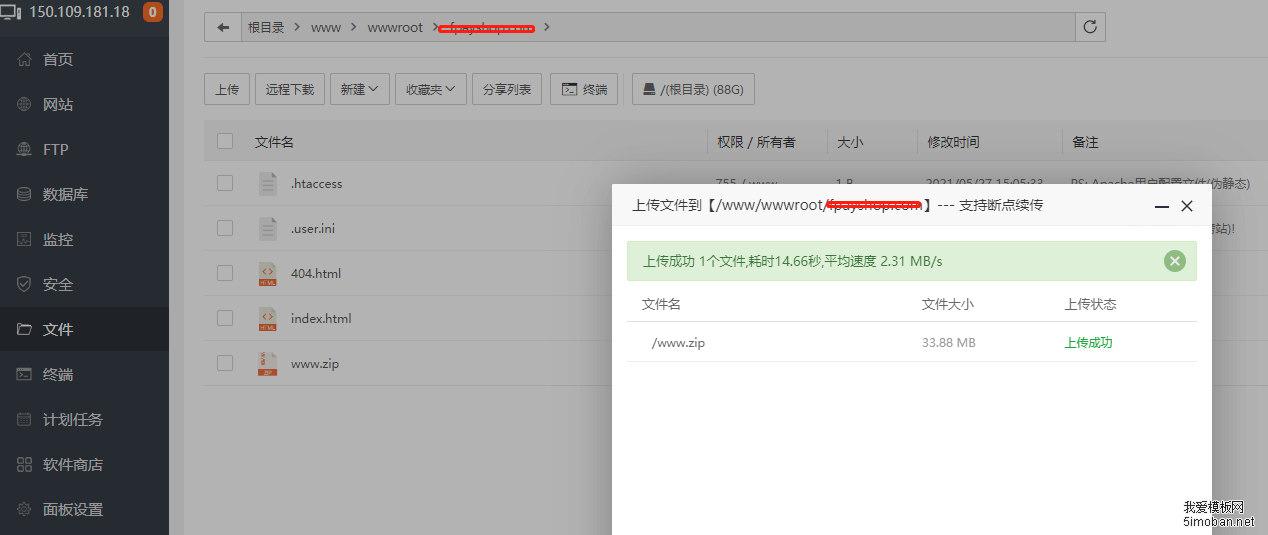This screenshot has height=535, width=1268.
Task: Click the 33.88 MB file size
Action: point(948,342)
